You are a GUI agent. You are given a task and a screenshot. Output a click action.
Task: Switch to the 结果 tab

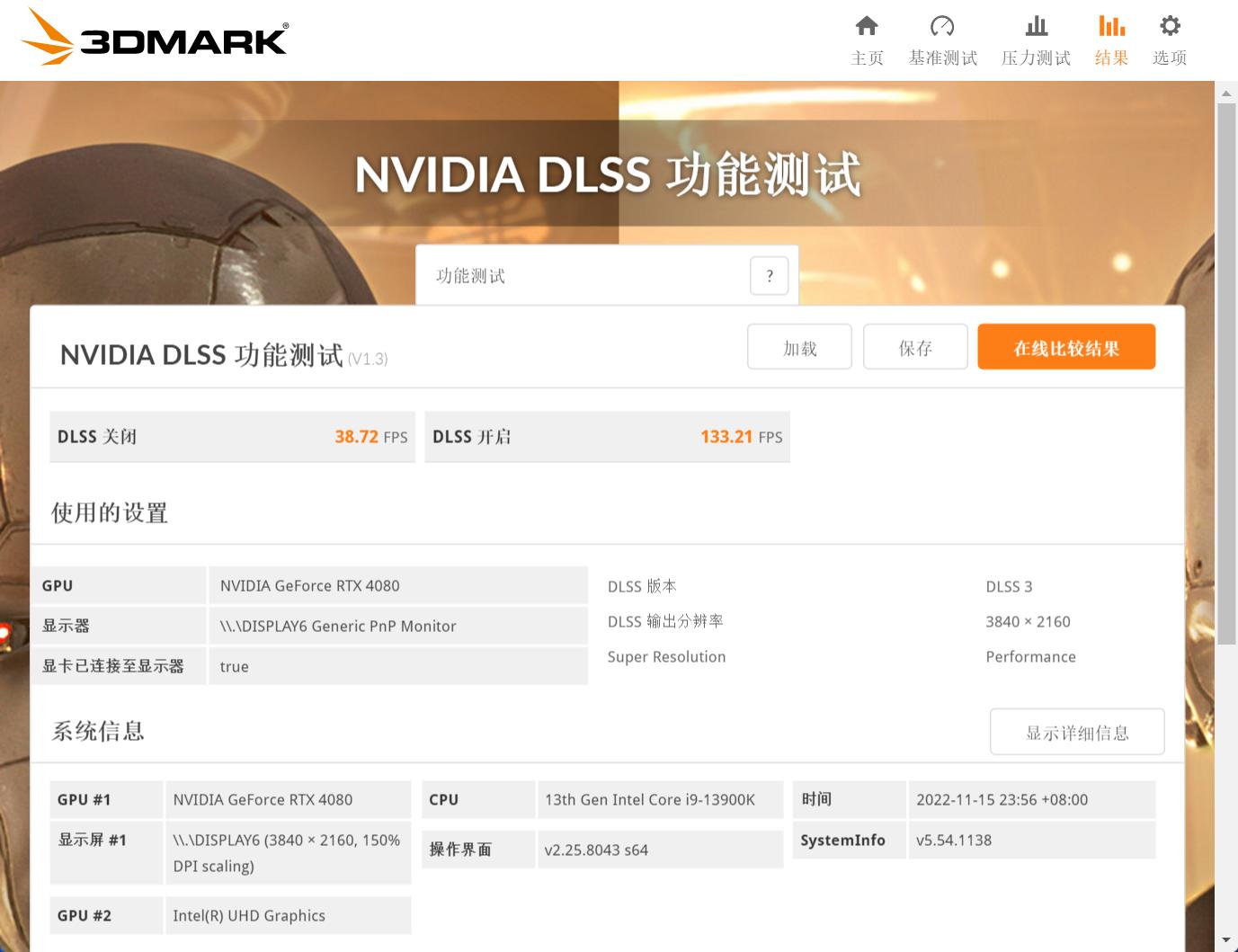point(1110,40)
